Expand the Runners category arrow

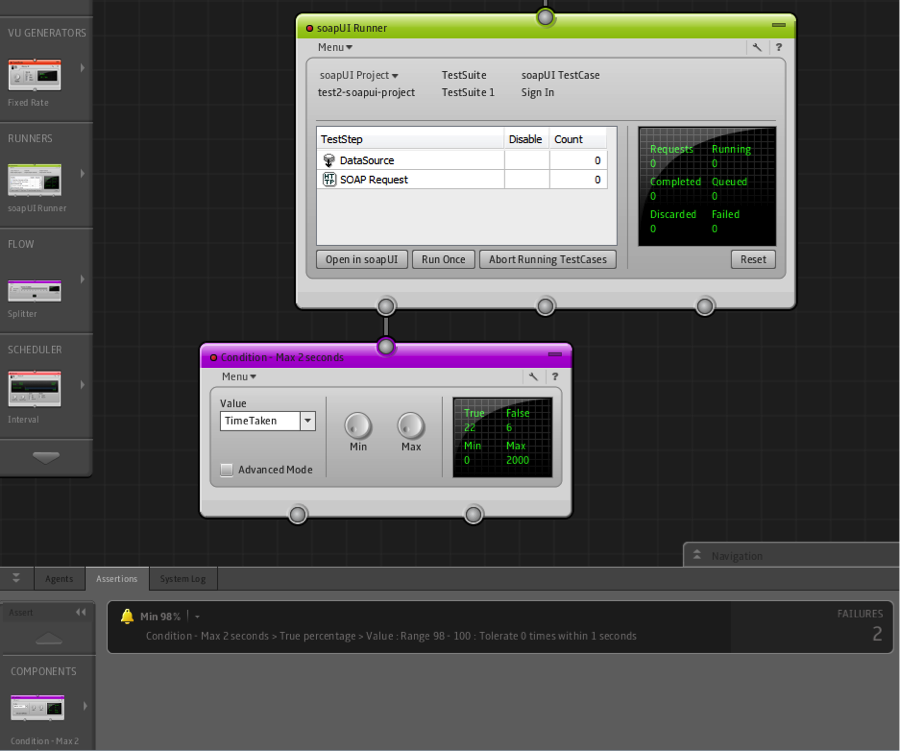[83, 173]
